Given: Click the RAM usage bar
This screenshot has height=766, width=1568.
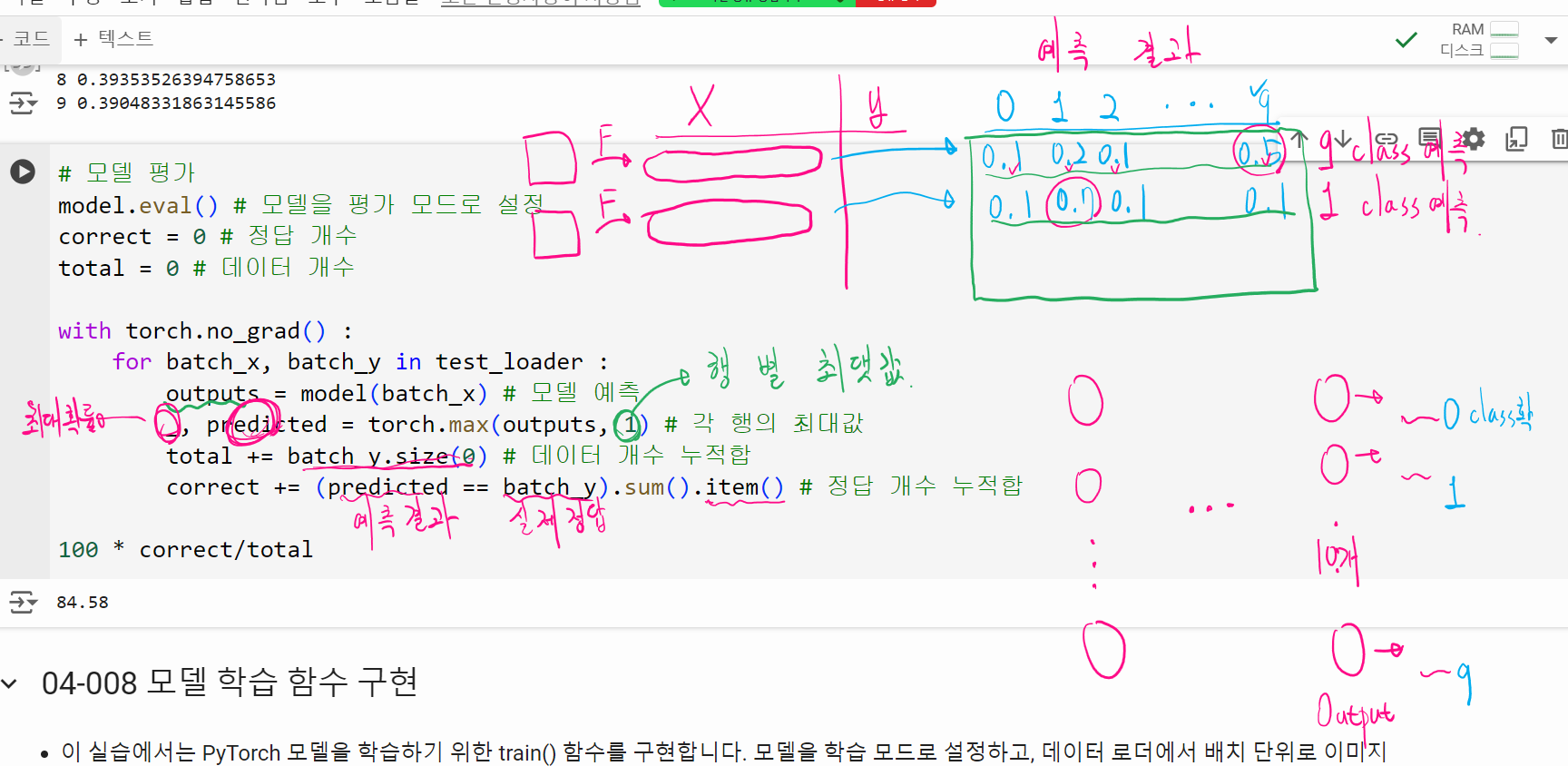Looking at the screenshot, I should point(1504,29).
